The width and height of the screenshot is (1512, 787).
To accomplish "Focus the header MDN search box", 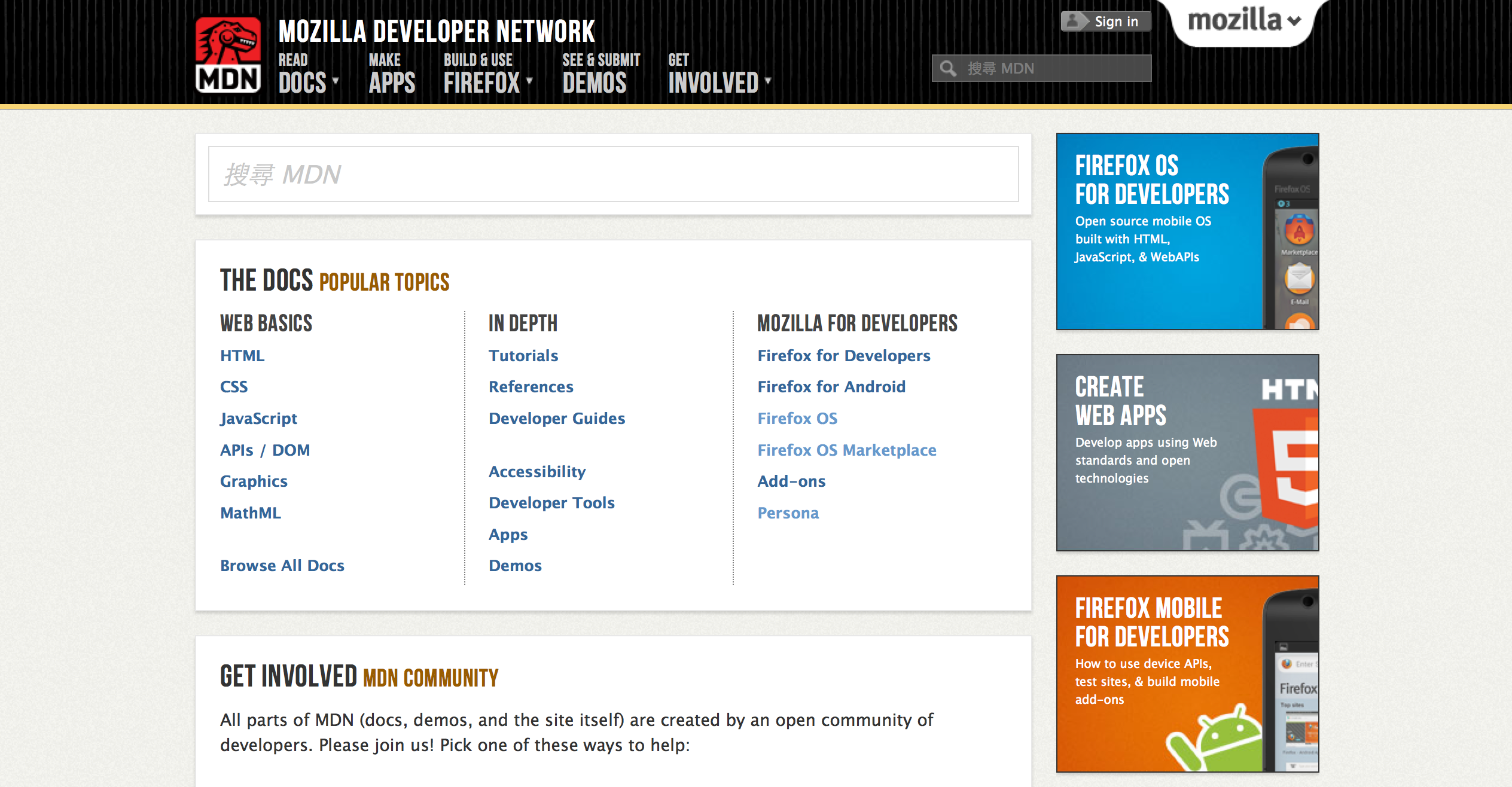I will coord(1053,68).
